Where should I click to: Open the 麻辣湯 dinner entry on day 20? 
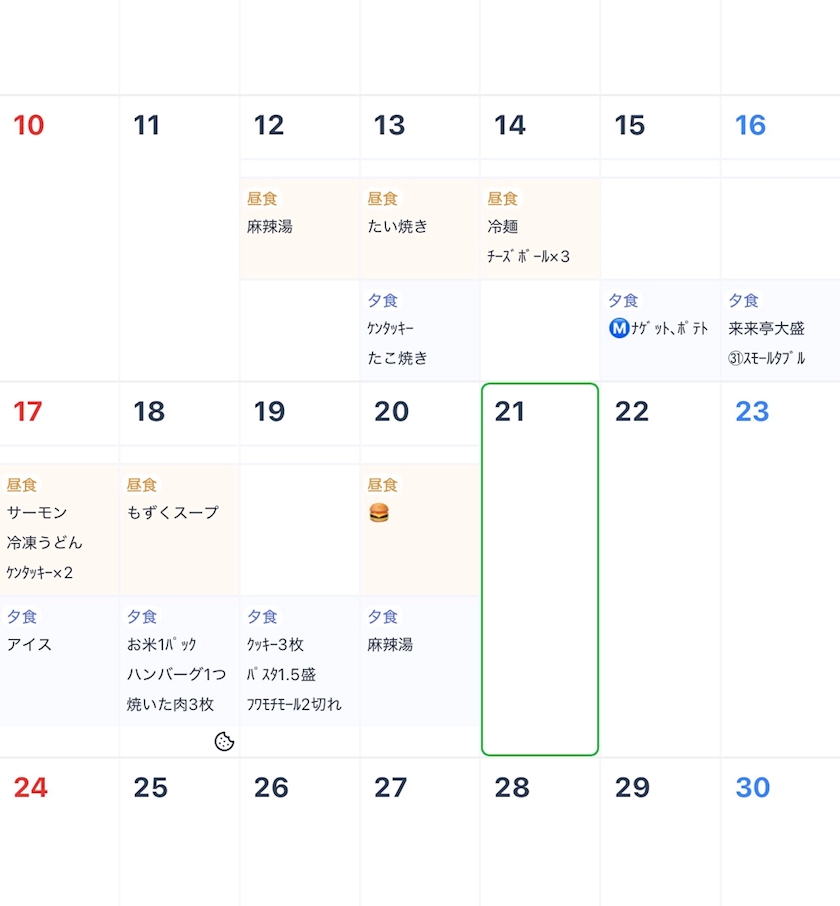pyautogui.click(x=390, y=644)
